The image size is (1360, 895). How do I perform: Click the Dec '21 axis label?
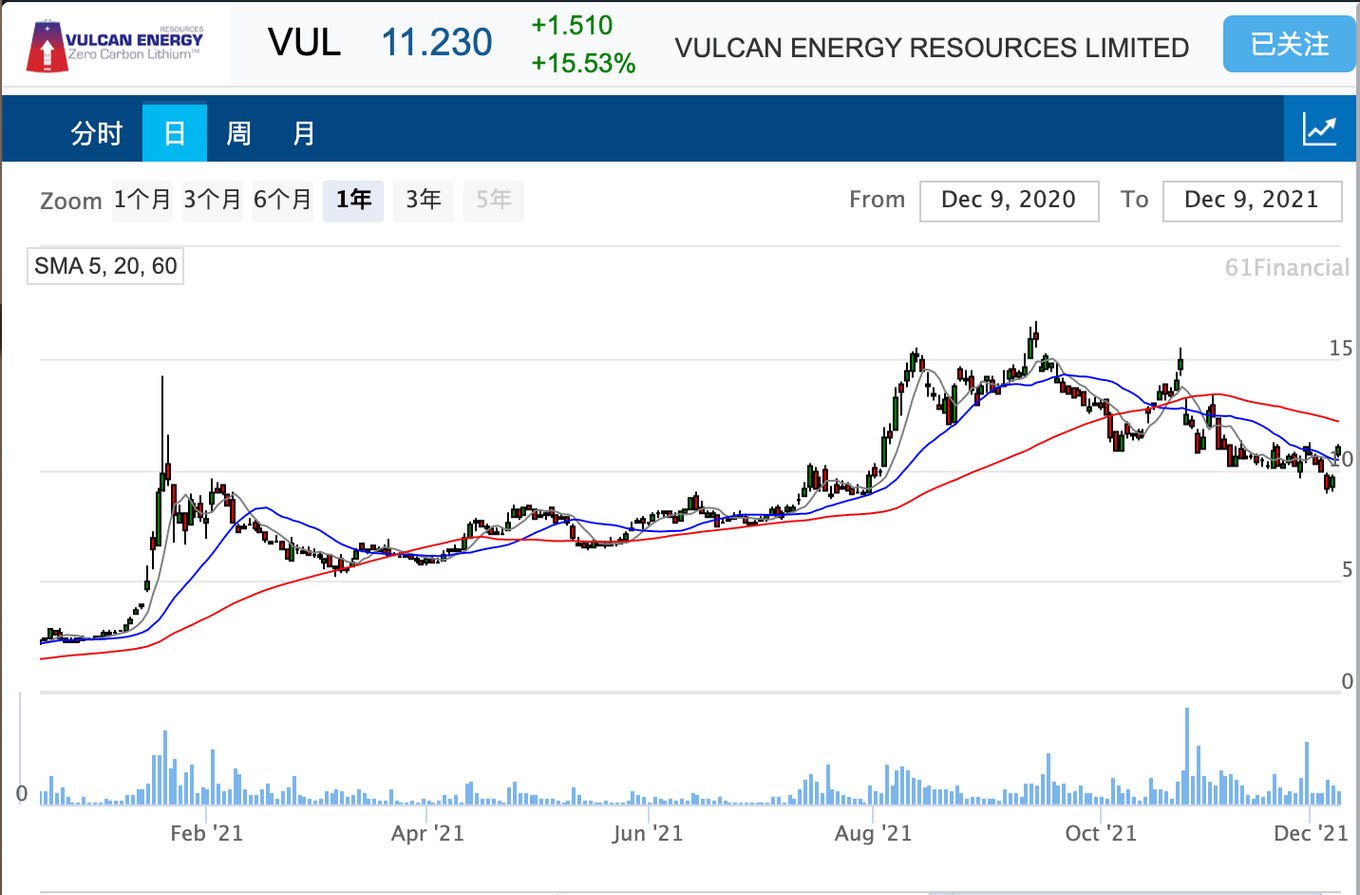(1312, 833)
